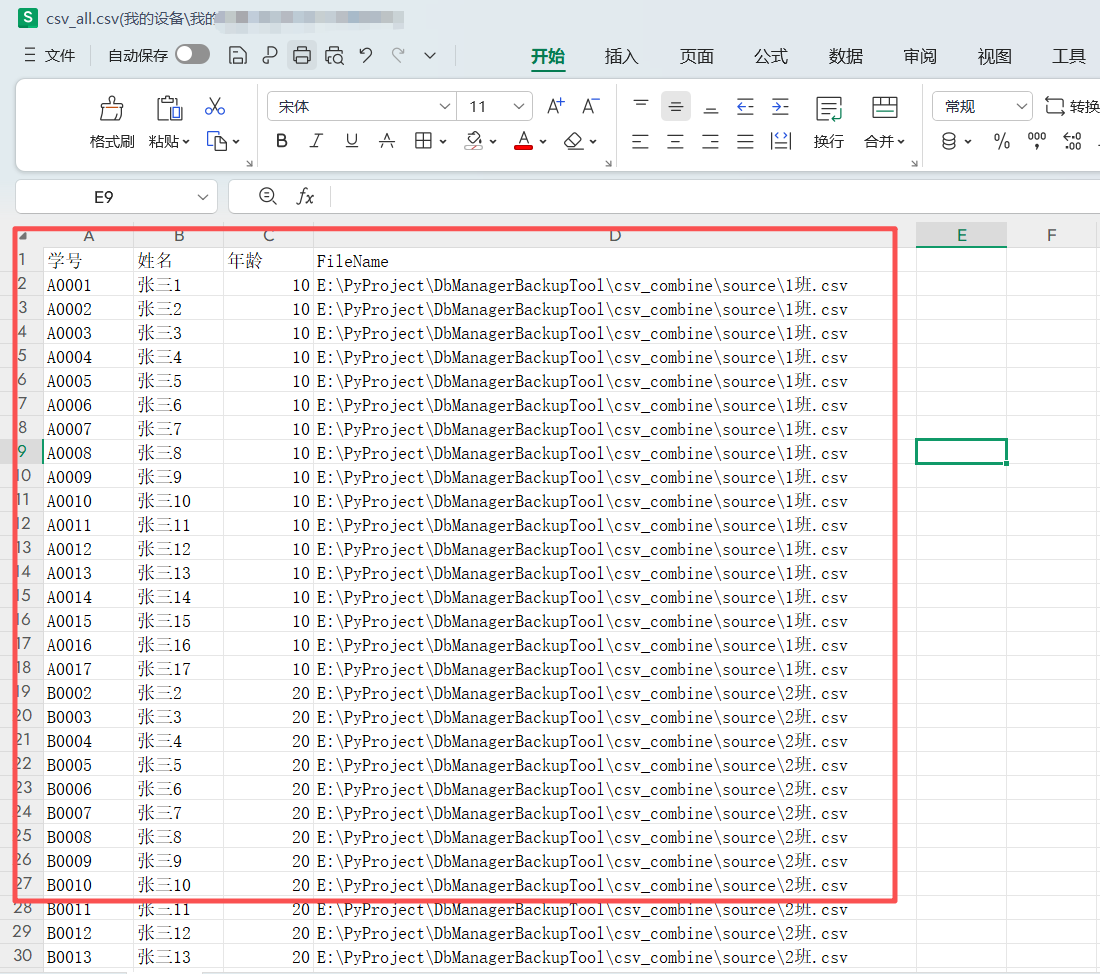Click the Wrap Text (换行) button

click(x=829, y=124)
